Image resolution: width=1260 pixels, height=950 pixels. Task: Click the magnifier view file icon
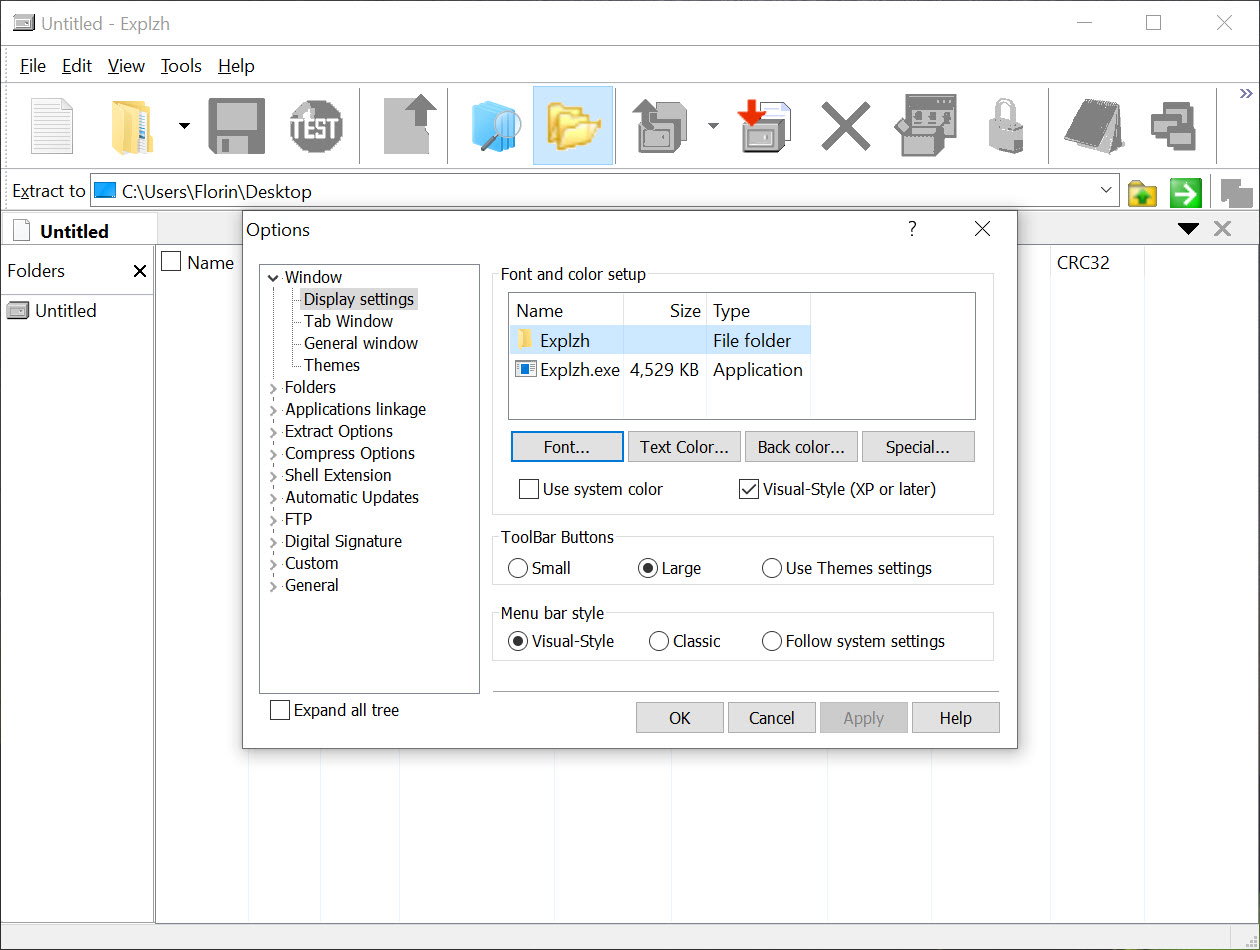(x=493, y=126)
